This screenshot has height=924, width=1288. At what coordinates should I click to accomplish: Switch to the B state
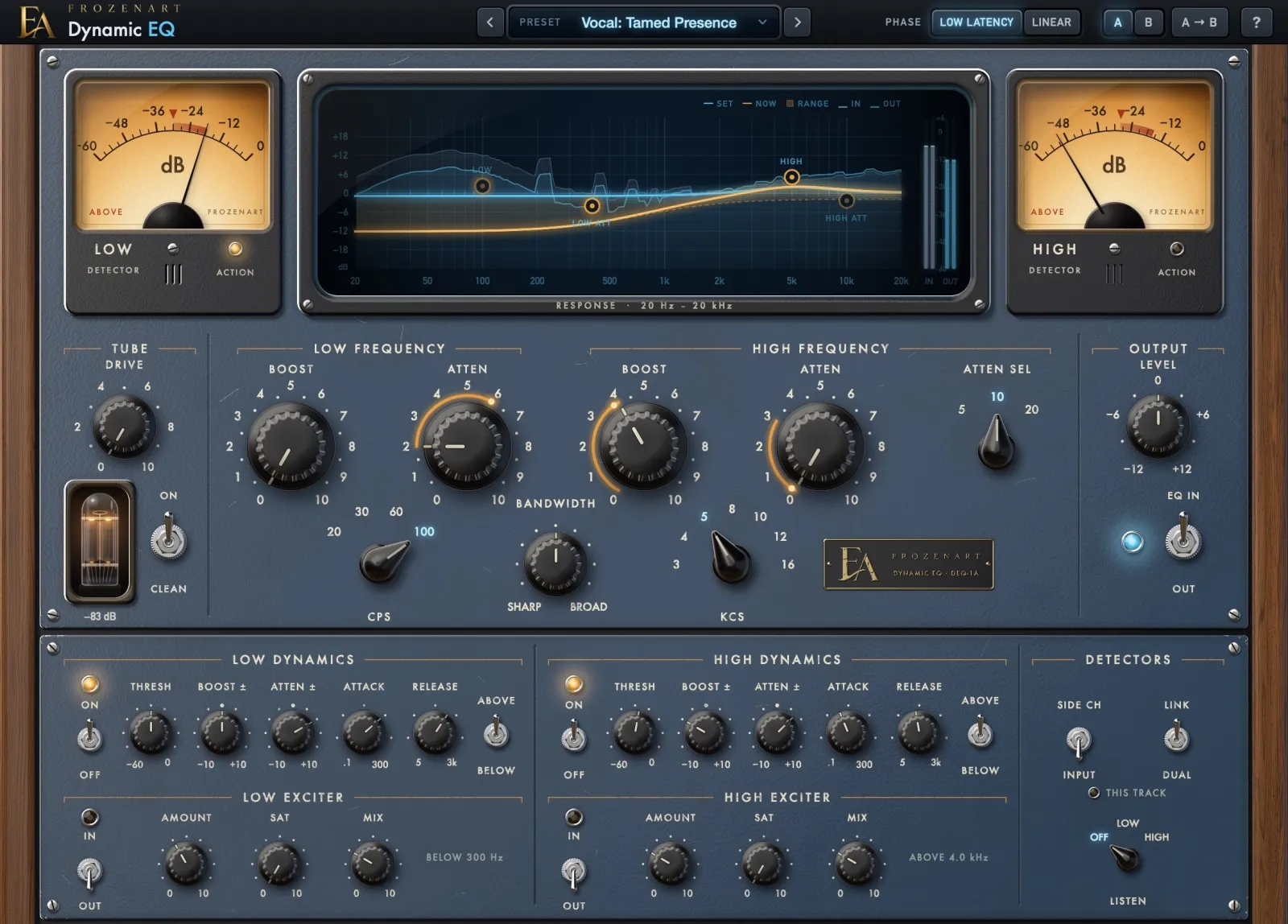tap(1148, 23)
